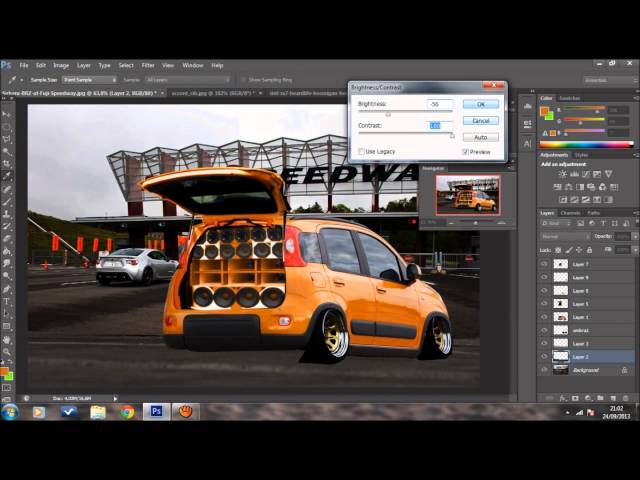Select the Paint Bucket tool

pyautogui.click(x=7, y=251)
